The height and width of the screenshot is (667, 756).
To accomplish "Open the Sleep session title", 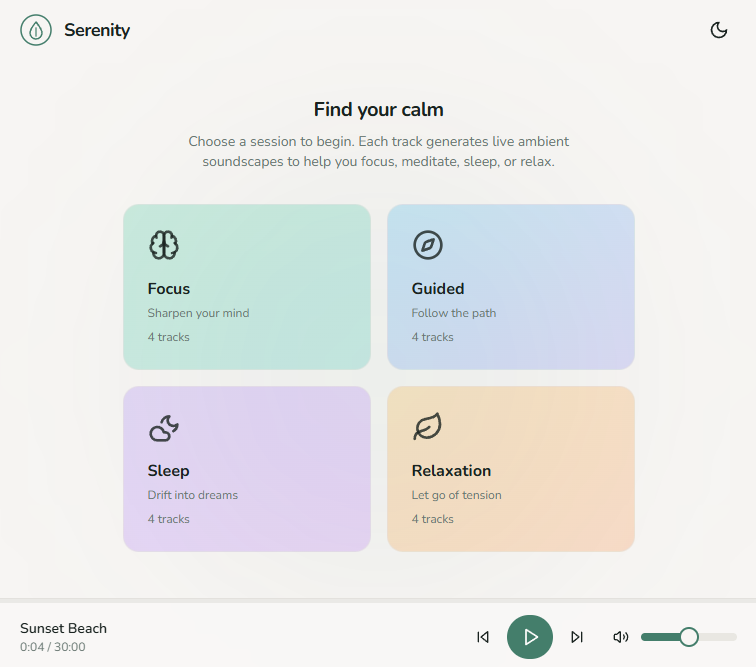I will pos(168,471).
